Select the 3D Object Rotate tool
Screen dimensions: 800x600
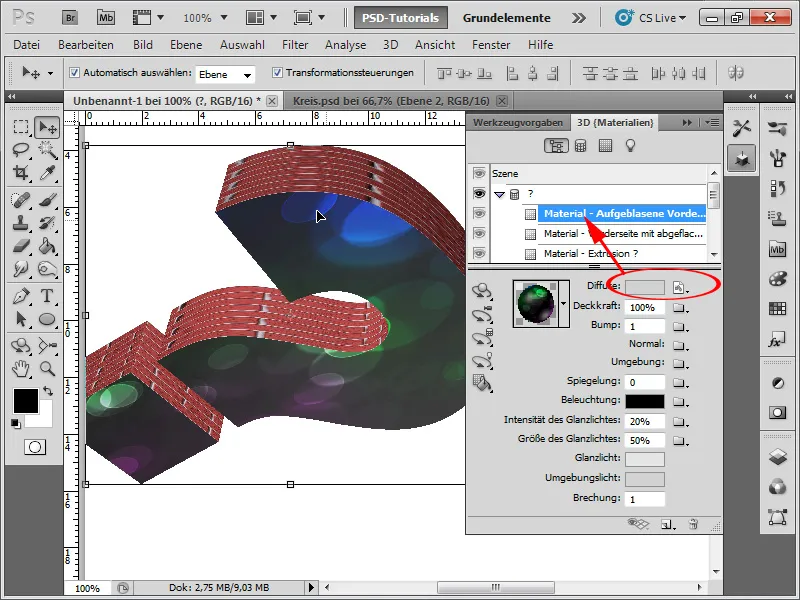tap(20, 345)
